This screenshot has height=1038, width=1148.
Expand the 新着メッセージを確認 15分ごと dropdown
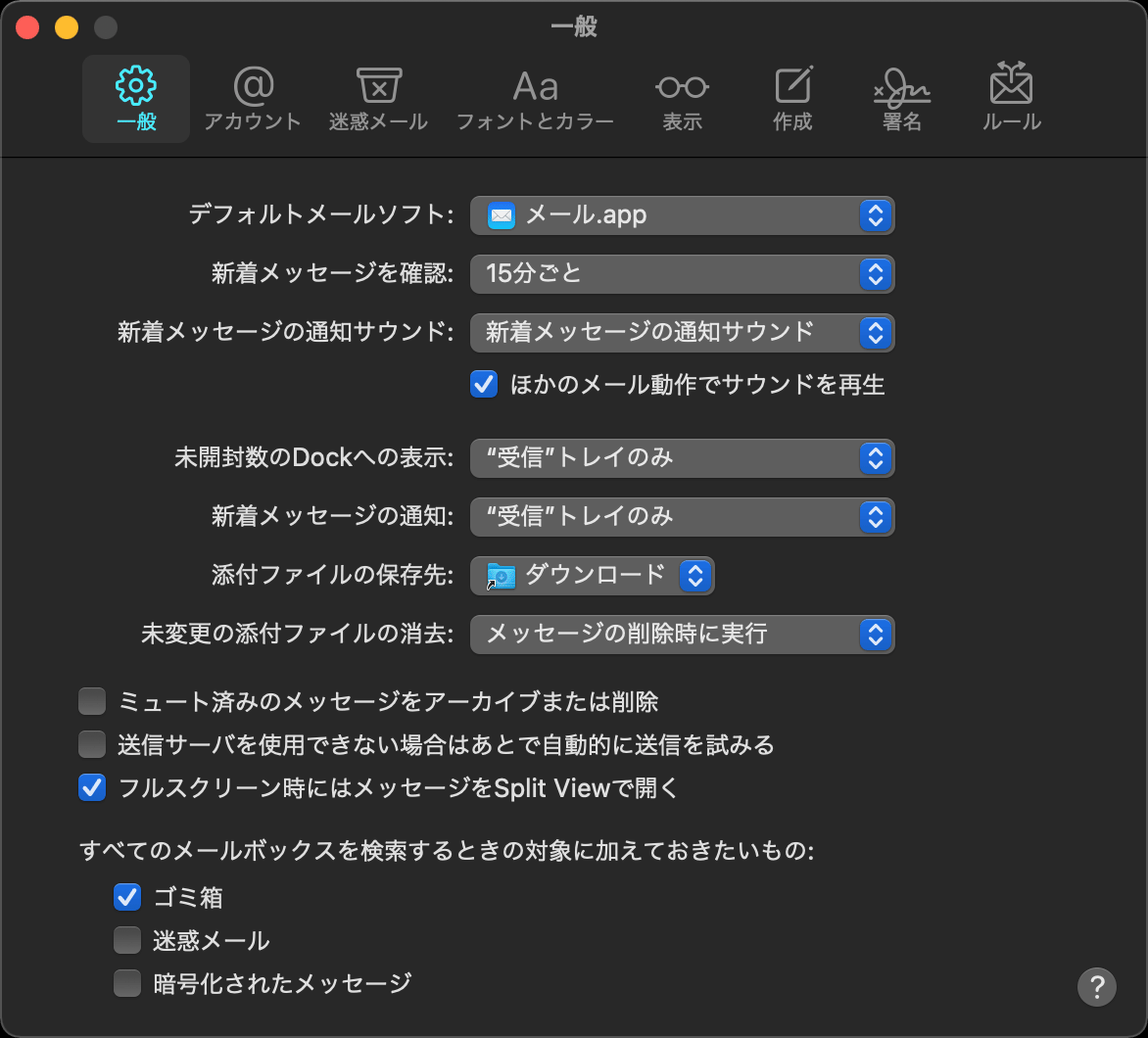(x=682, y=274)
